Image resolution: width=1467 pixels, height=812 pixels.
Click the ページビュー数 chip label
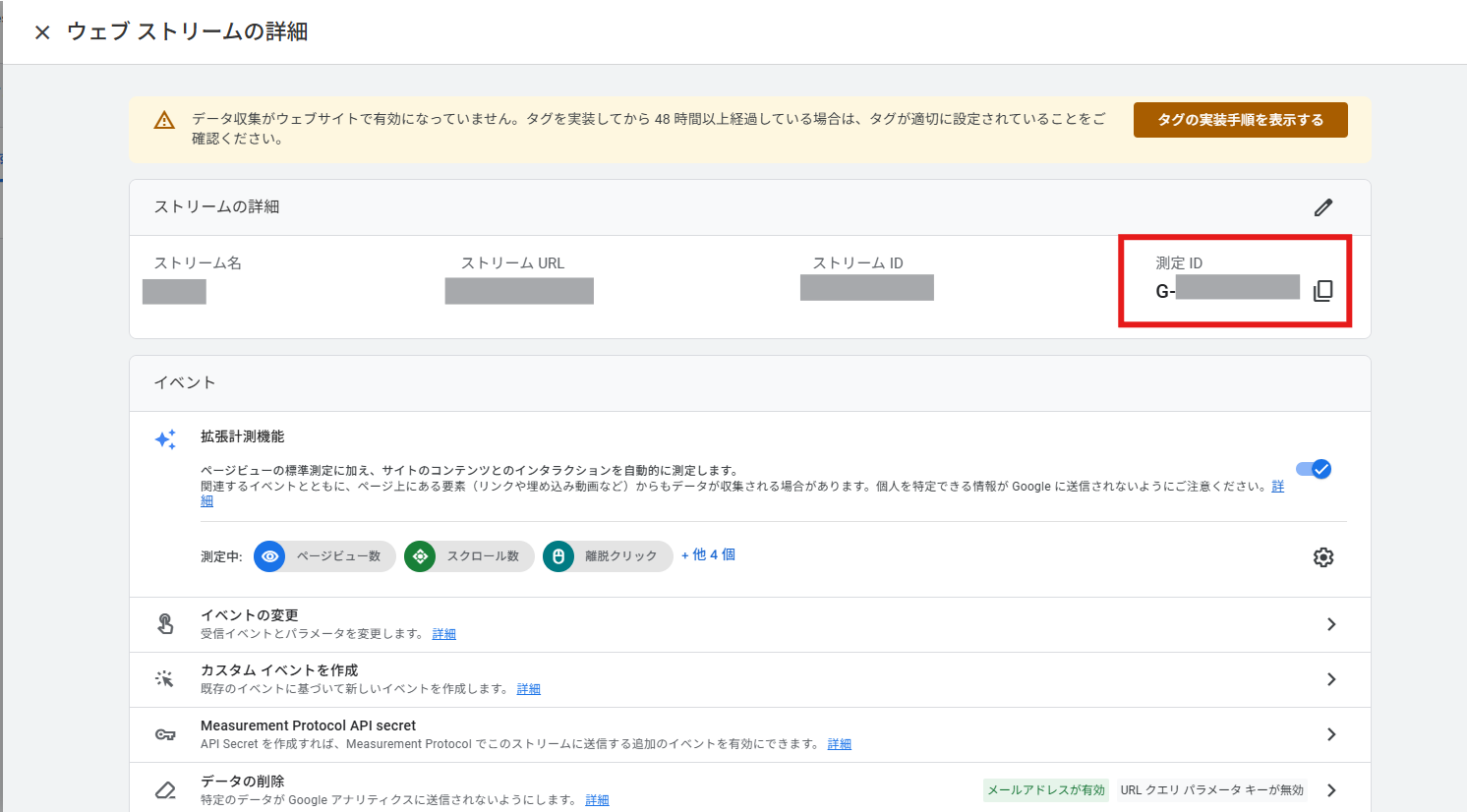click(338, 556)
